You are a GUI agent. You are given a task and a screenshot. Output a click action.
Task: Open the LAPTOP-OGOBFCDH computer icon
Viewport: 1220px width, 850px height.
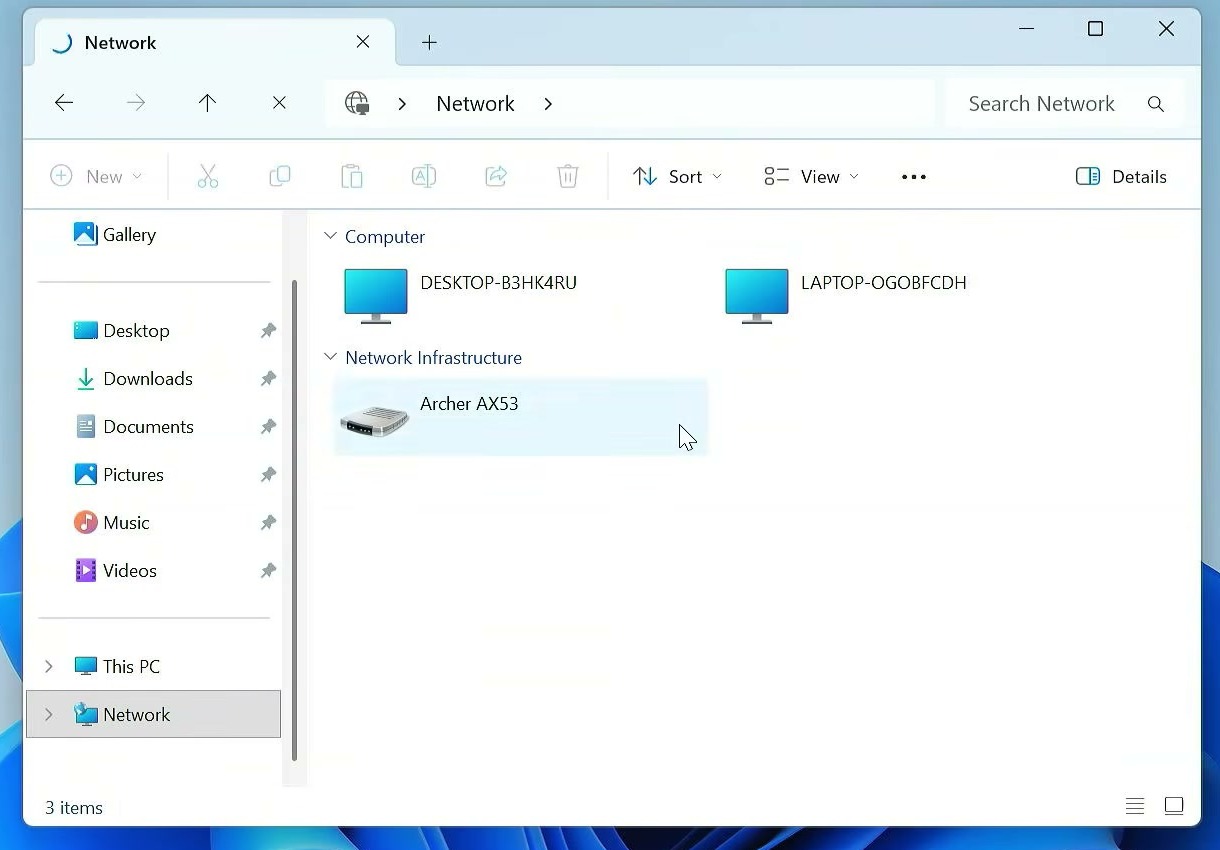(x=757, y=296)
